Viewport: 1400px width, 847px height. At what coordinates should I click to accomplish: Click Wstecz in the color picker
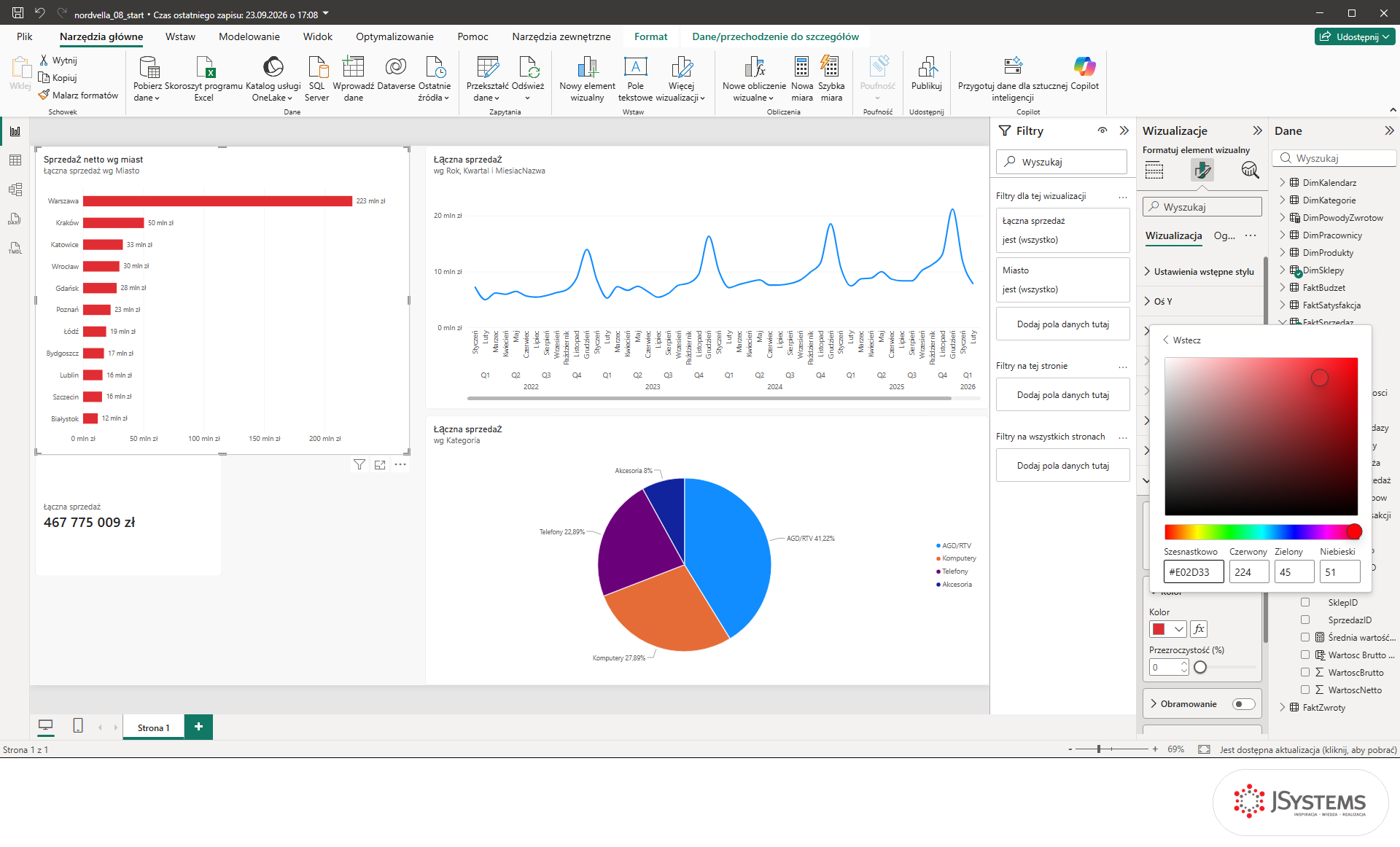(x=1181, y=340)
